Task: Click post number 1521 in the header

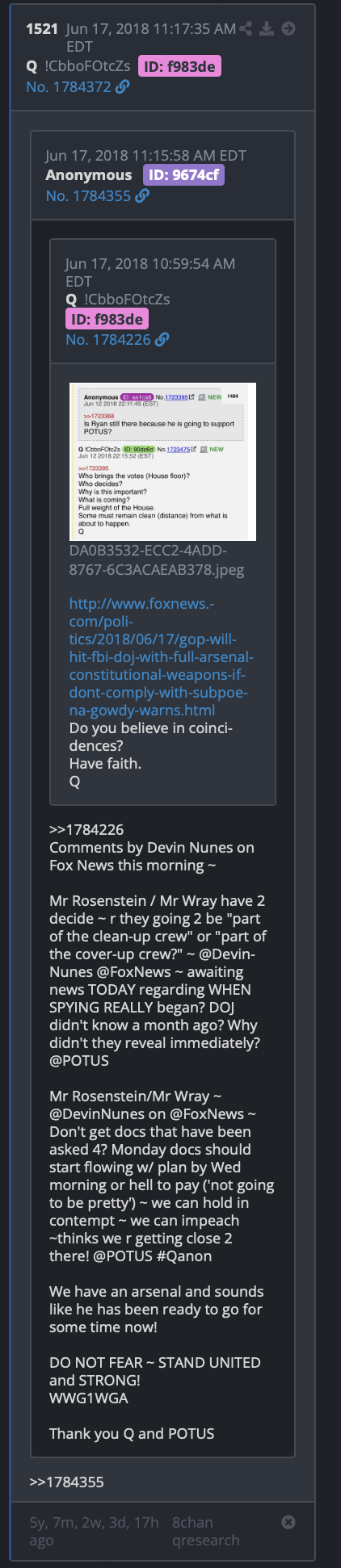Action: click(42, 29)
